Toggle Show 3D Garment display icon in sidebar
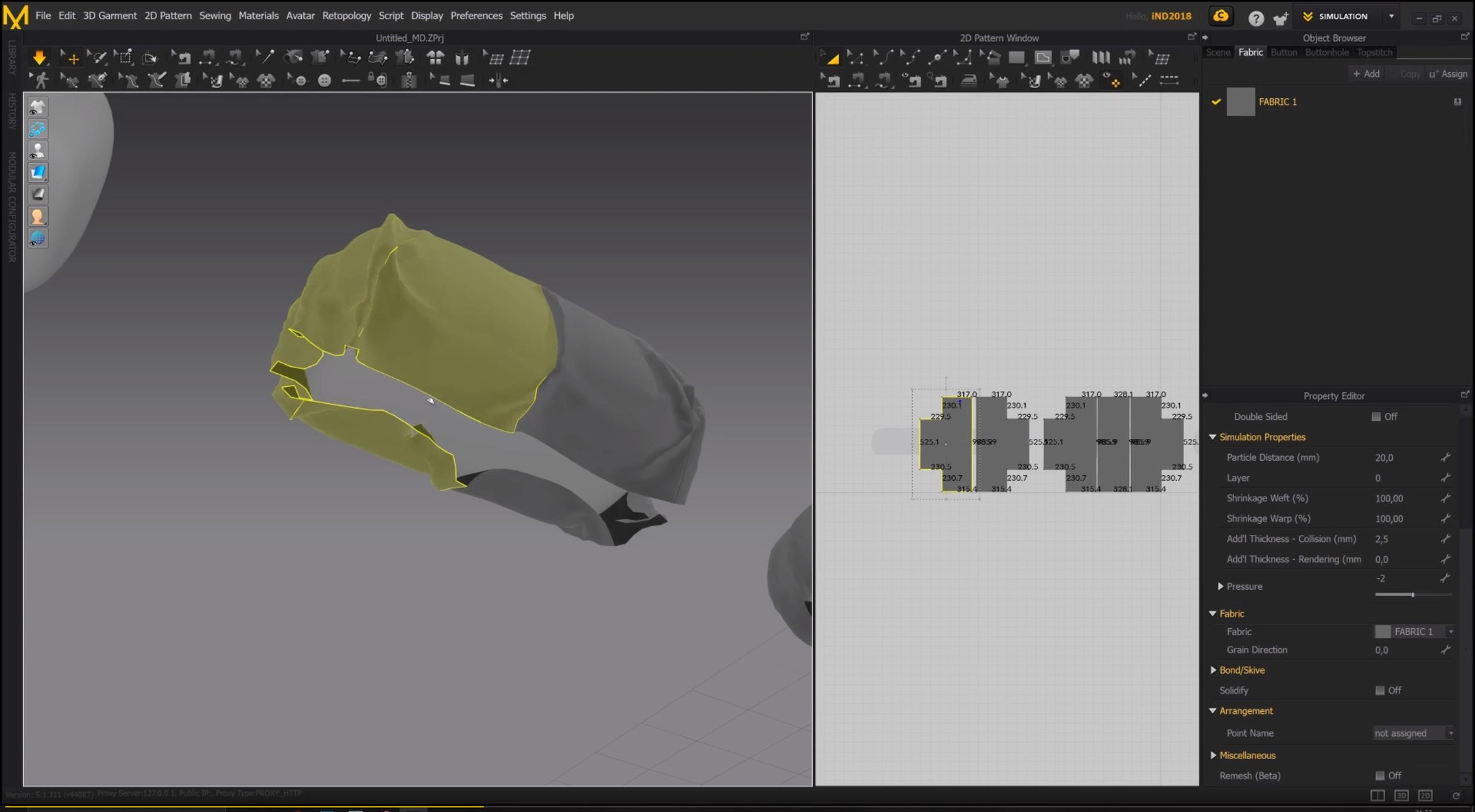The height and width of the screenshot is (812, 1475). coord(38,106)
